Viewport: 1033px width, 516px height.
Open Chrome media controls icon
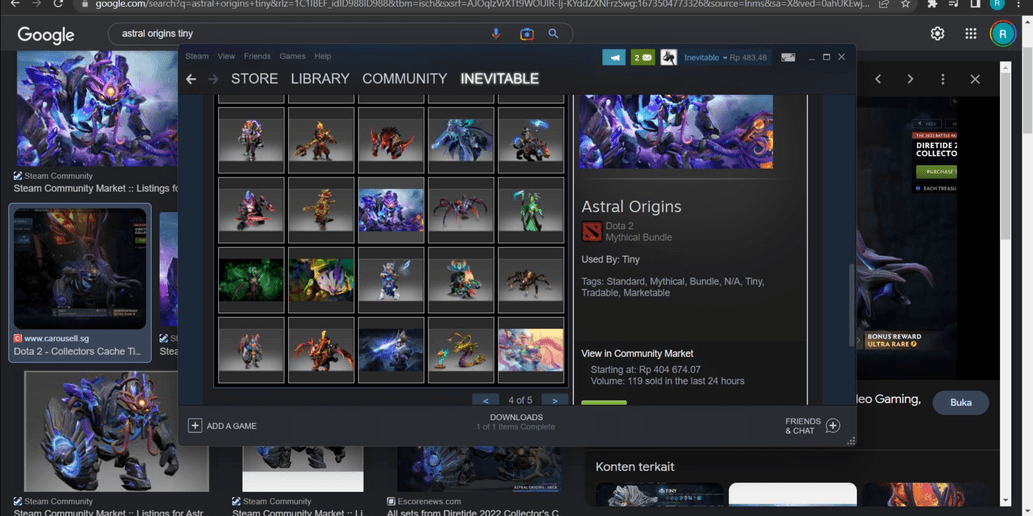tap(953, 4)
